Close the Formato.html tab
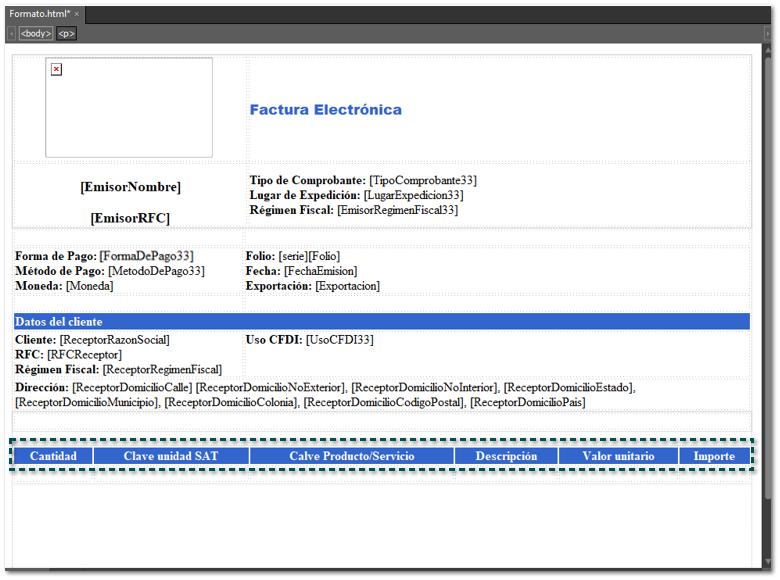The image size is (780, 580). tap(77, 14)
